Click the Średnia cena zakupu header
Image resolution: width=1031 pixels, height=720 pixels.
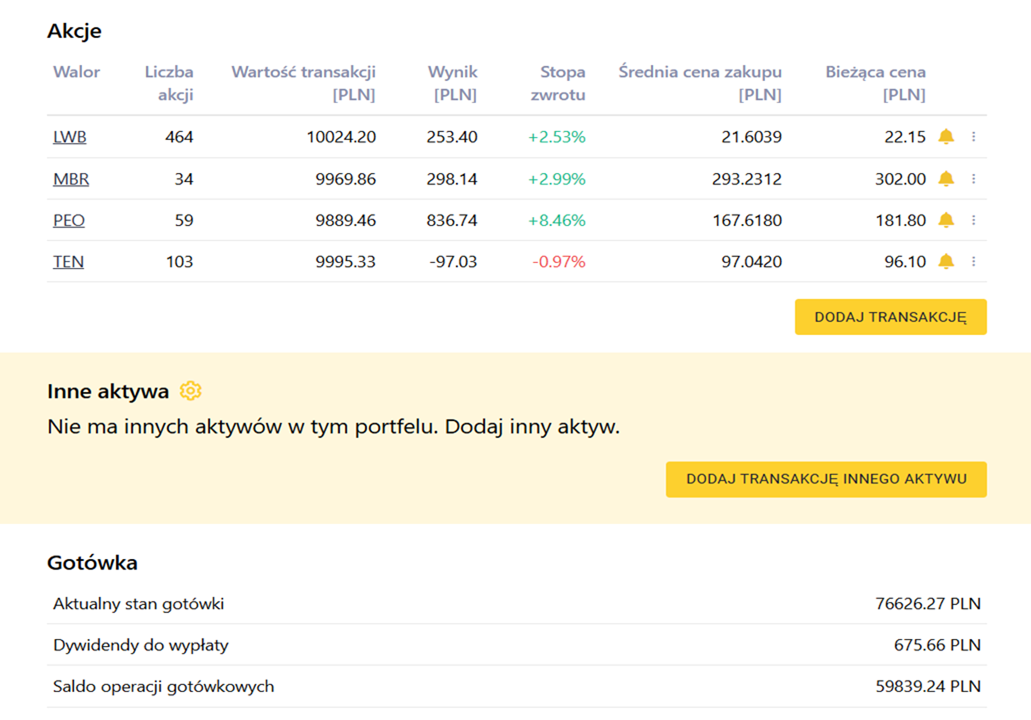[x=700, y=83]
